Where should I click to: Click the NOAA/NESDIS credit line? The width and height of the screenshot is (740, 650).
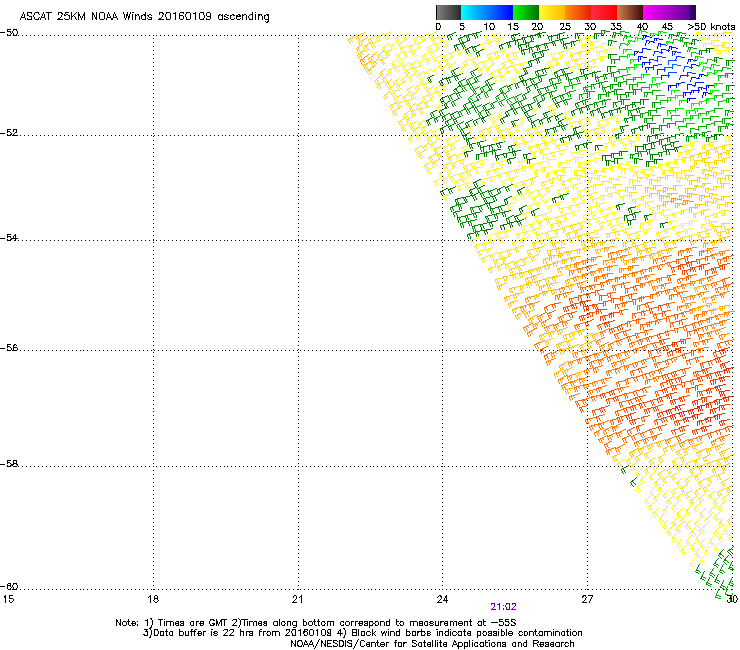click(x=432, y=644)
